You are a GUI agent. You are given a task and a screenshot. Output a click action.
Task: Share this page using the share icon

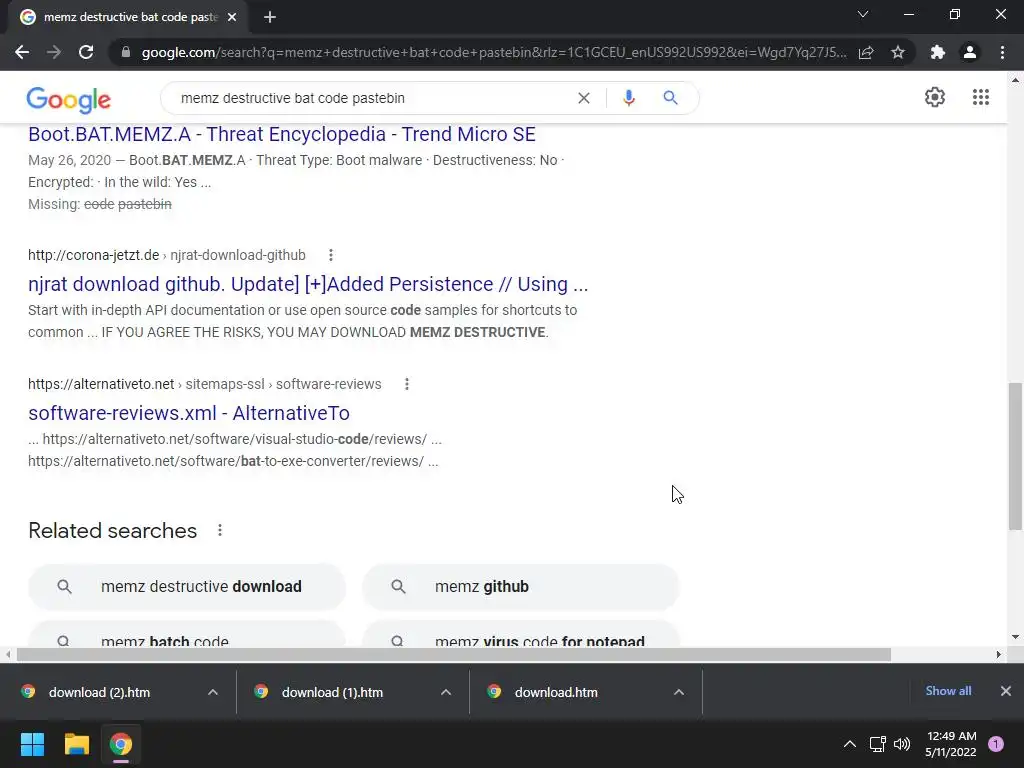pos(866,52)
